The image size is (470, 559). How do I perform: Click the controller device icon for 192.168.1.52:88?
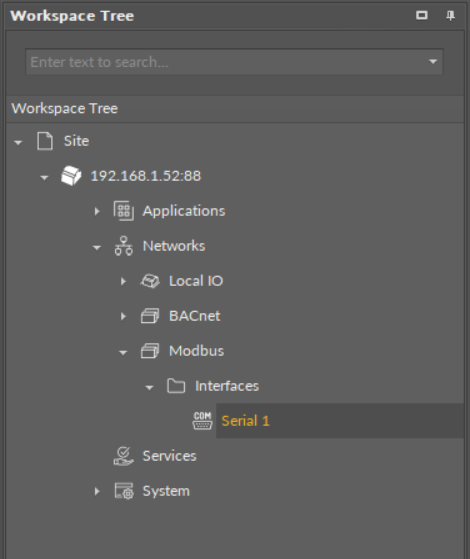tap(71, 176)
